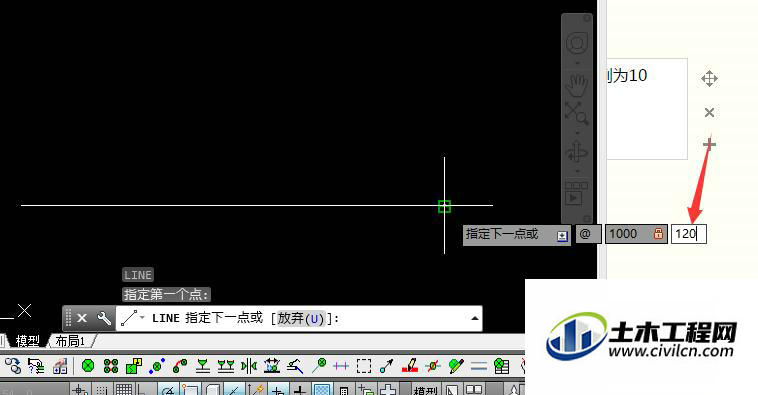Screen dimensions: 758x395
Task: Toggle the lock icon on 1000 field
Action: (x=658, y=234)
